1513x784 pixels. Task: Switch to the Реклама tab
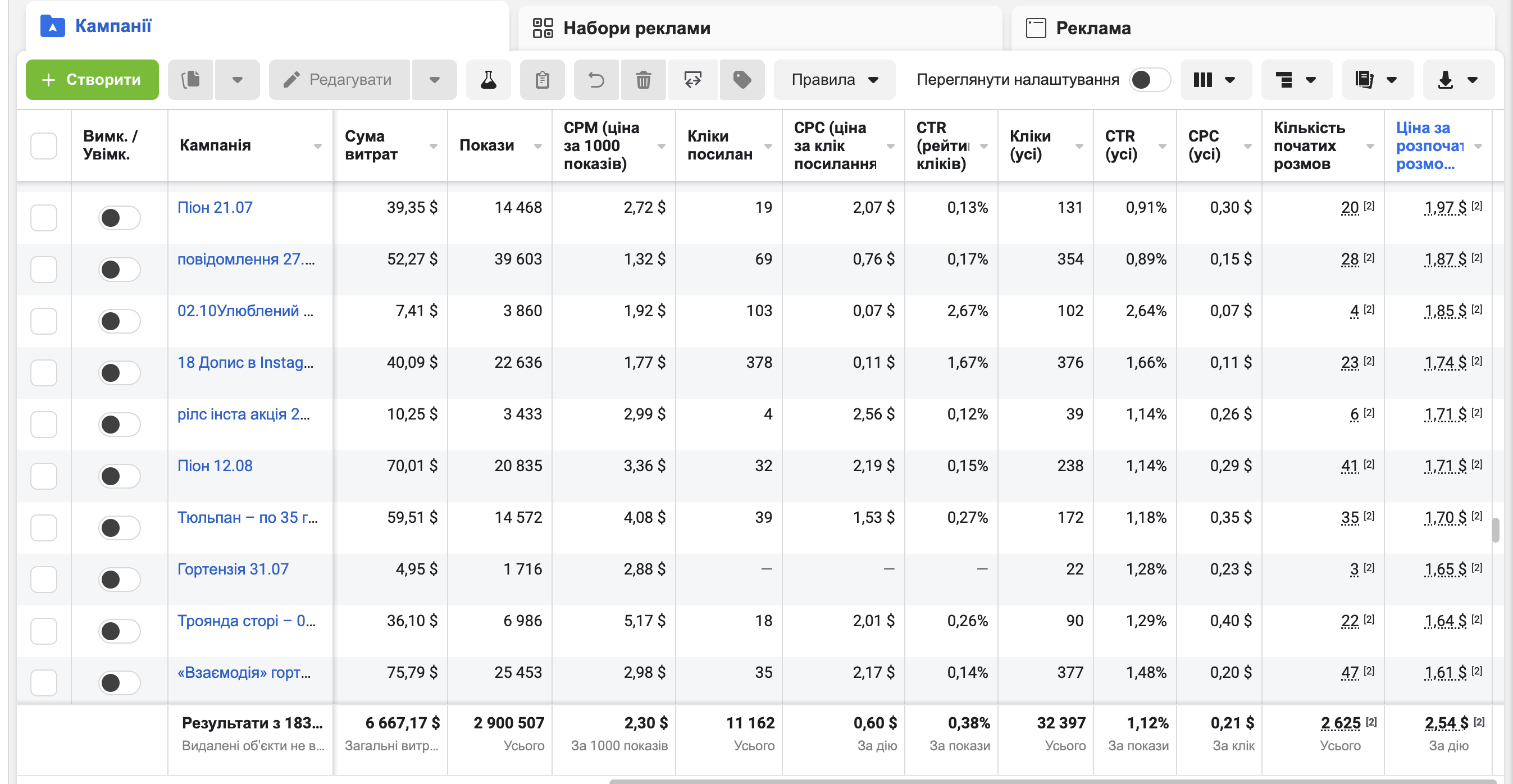(x=1253, y=28)
